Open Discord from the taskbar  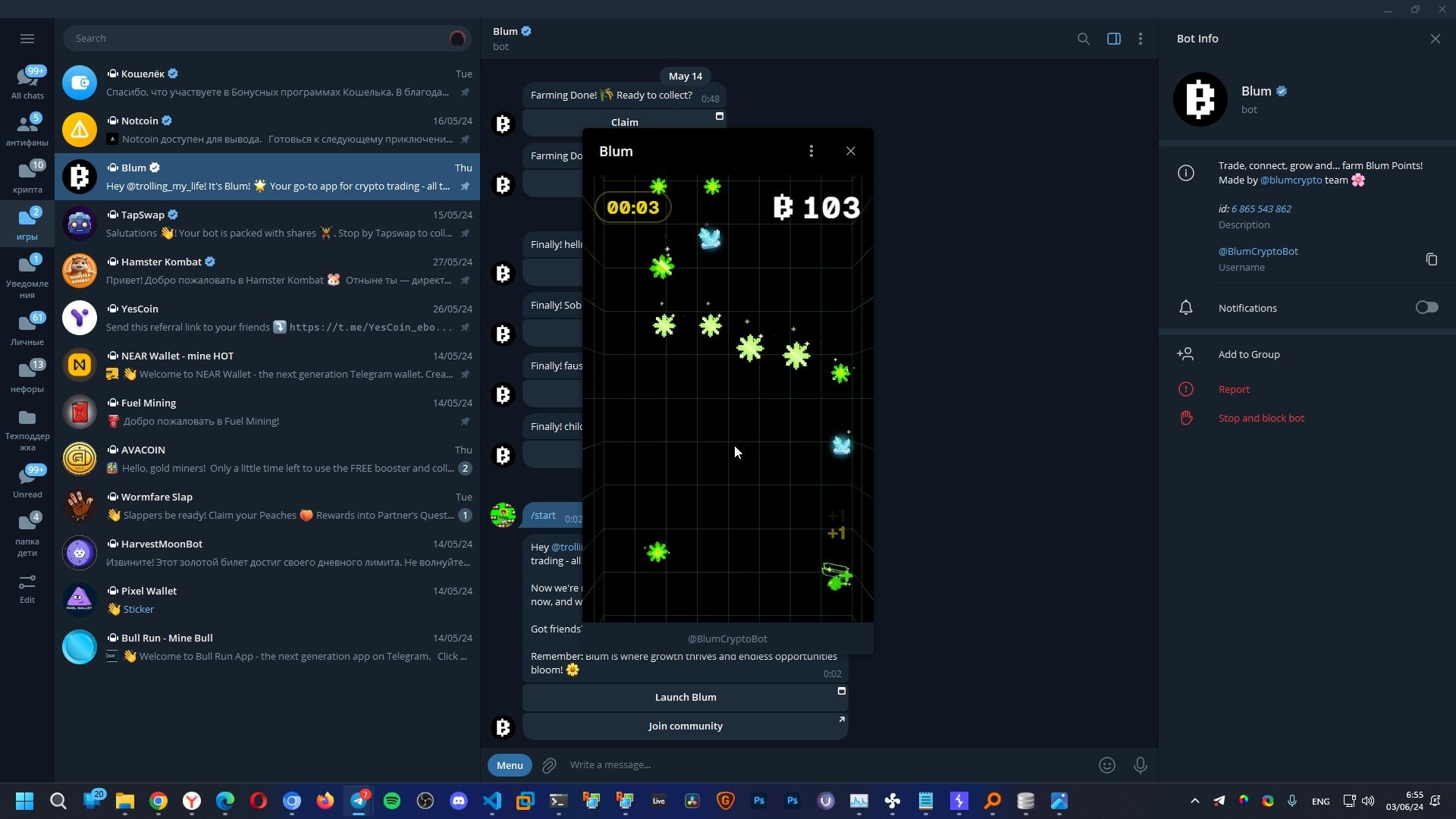[459, 802]
